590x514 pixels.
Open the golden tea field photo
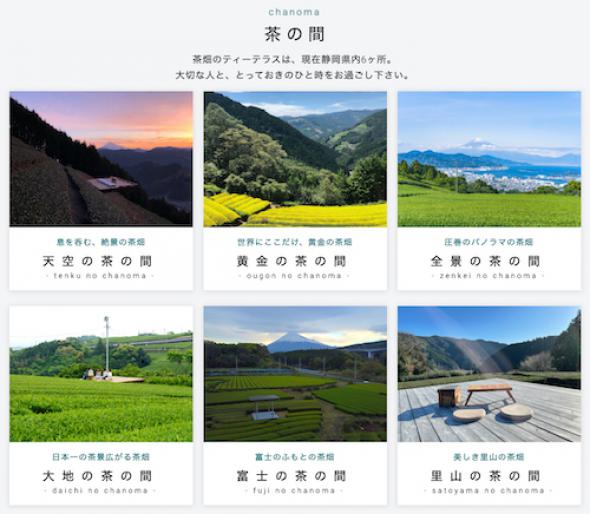point(295,159)
